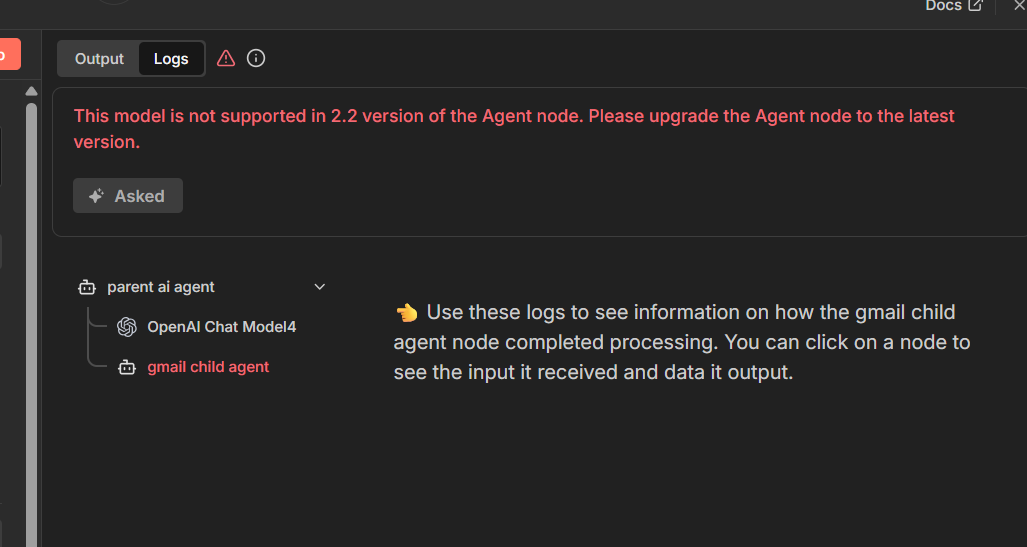Click the gmail child agent robot icon
The image size is (1027, 547).
coord(127,367)
